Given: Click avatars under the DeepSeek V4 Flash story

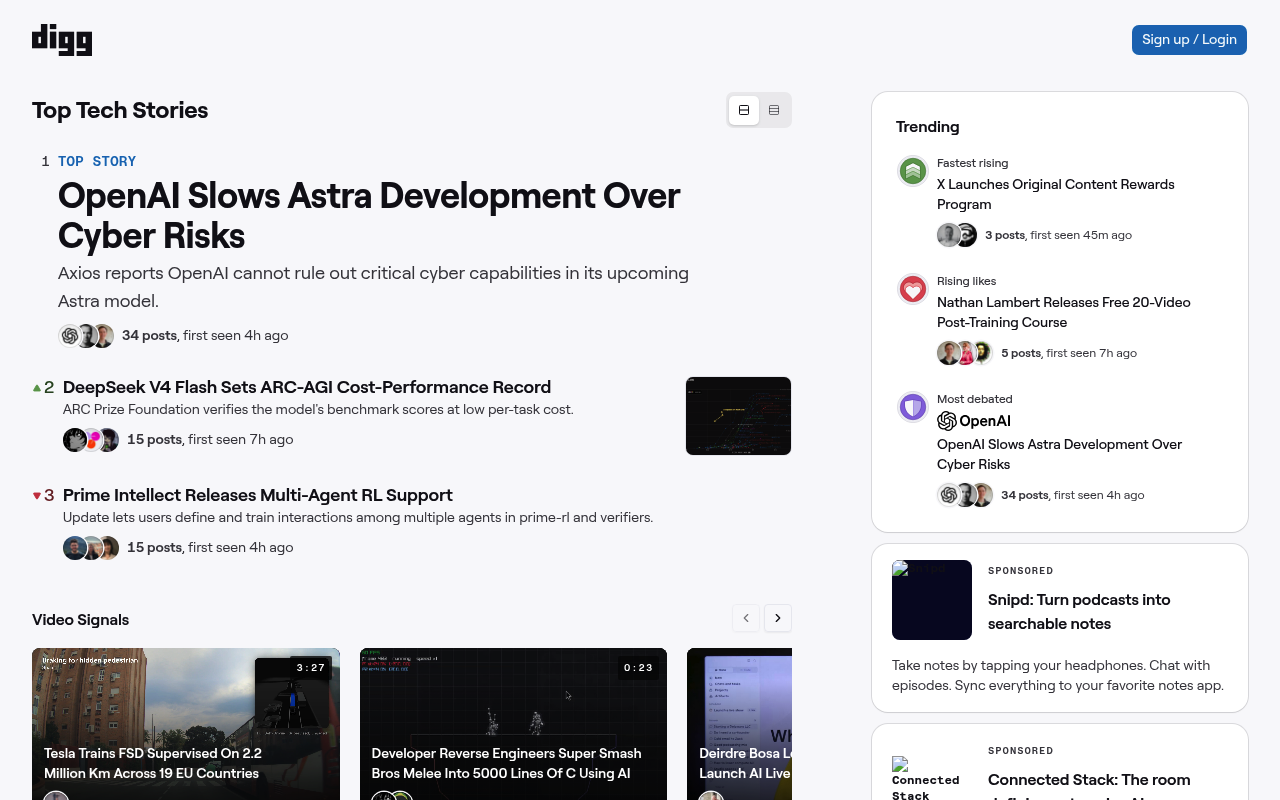Looking at the screenshot, I should 91,440.
